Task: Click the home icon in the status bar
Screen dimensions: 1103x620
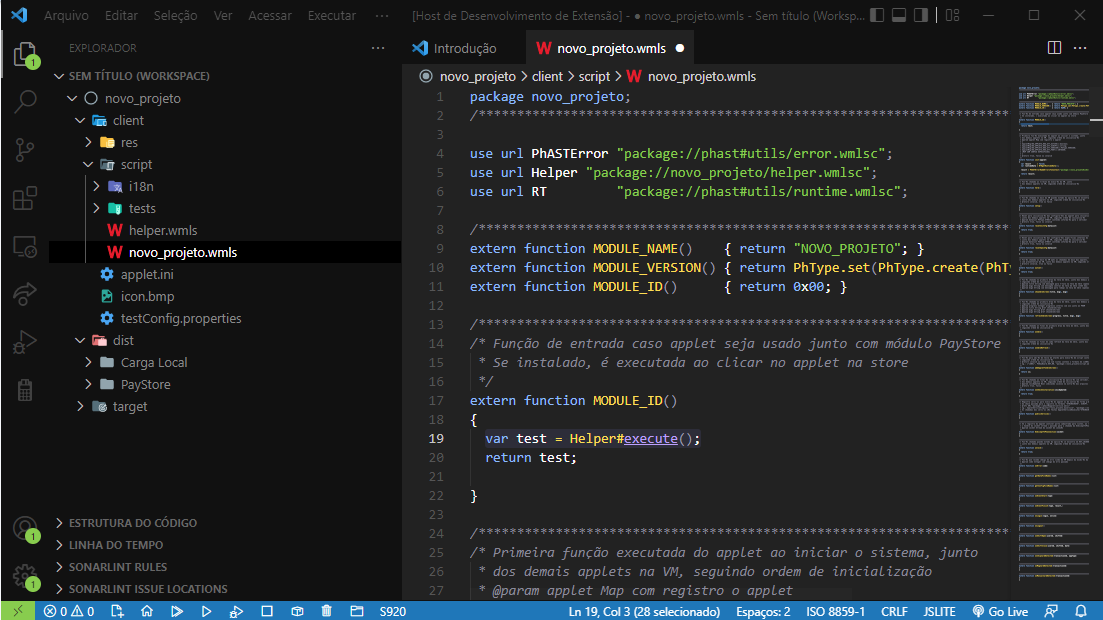Action: point(147,609)
